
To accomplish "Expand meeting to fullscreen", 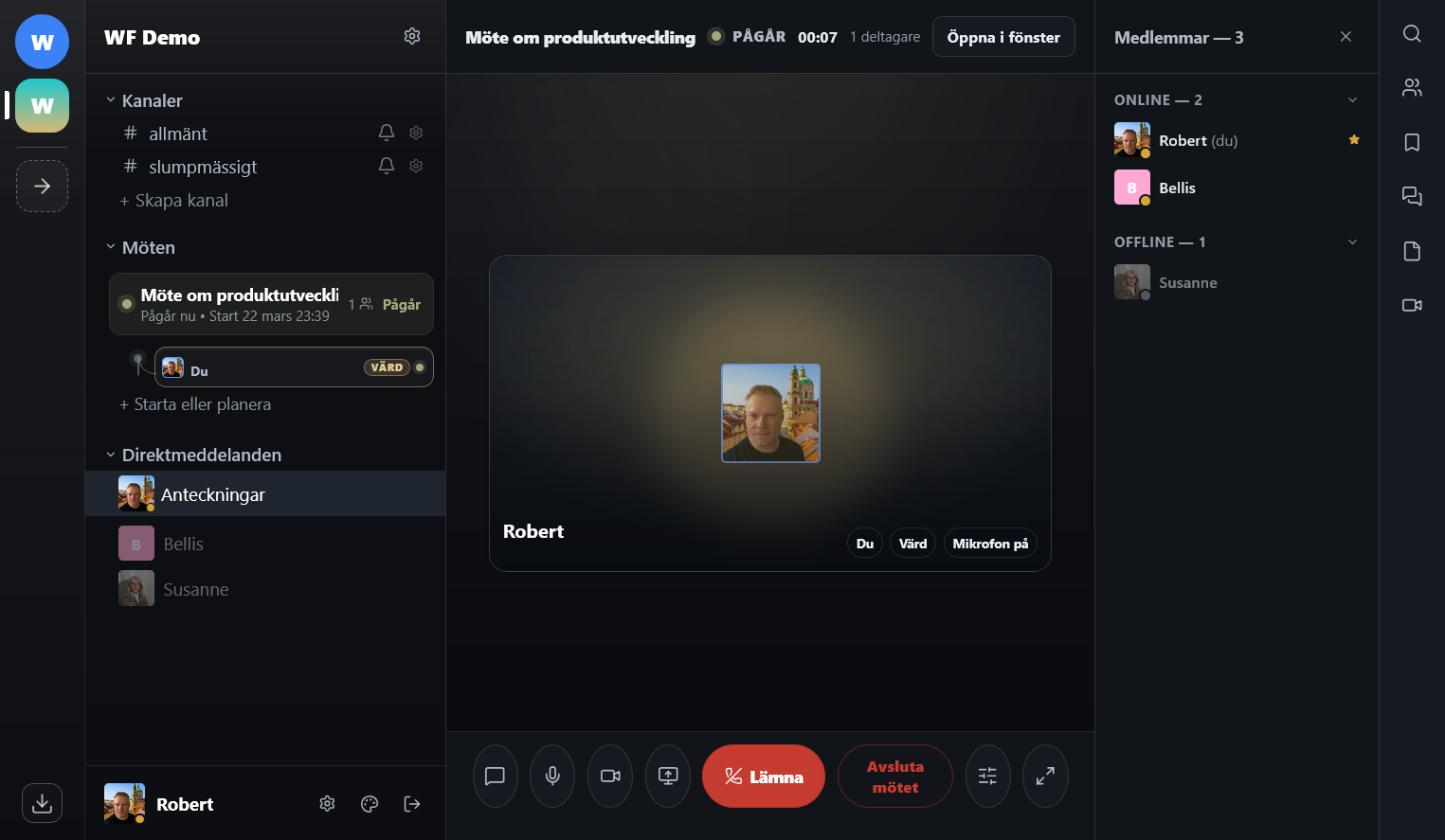I will click(x=1045, y=777).
